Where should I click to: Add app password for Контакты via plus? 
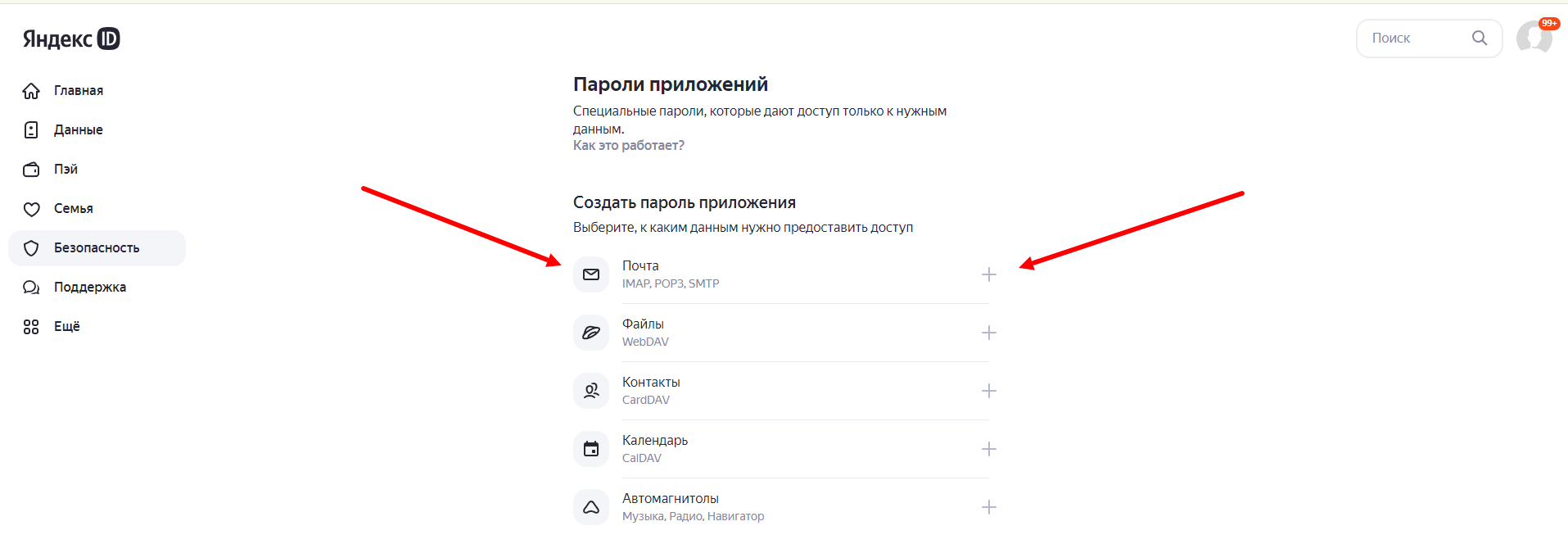[x=989, y=391]
